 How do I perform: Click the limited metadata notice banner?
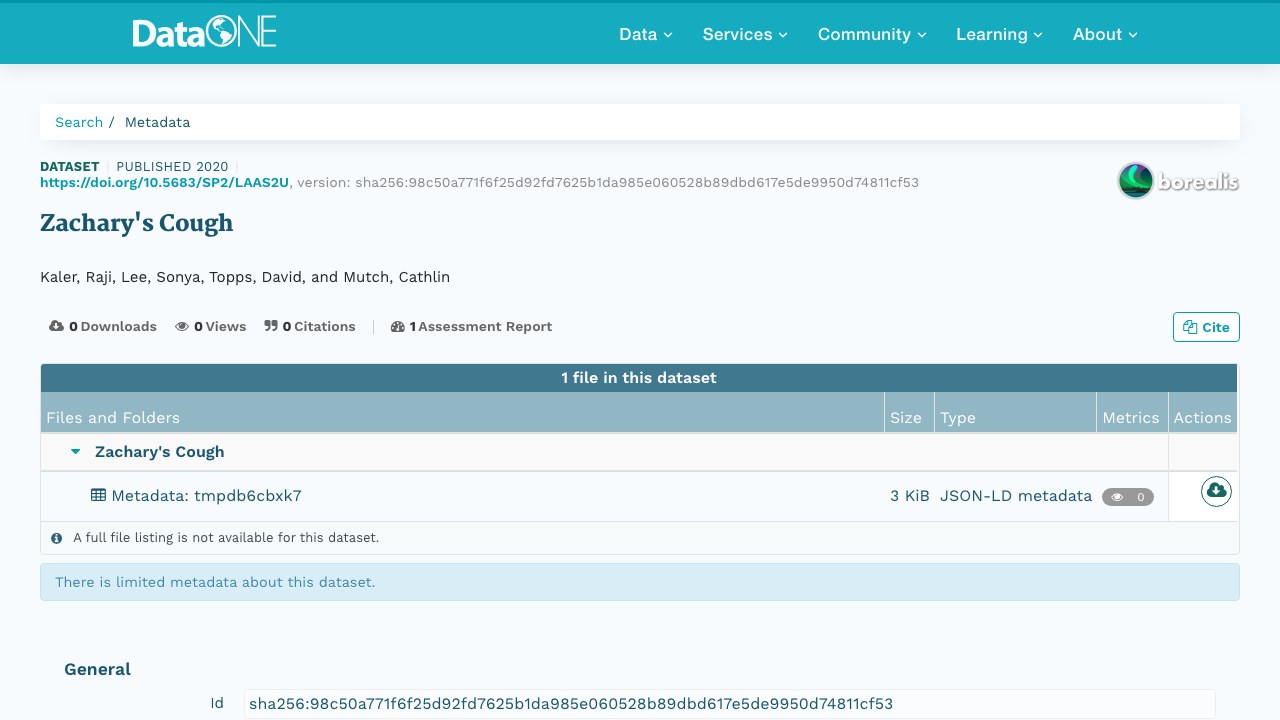click(x=640, y=582)
